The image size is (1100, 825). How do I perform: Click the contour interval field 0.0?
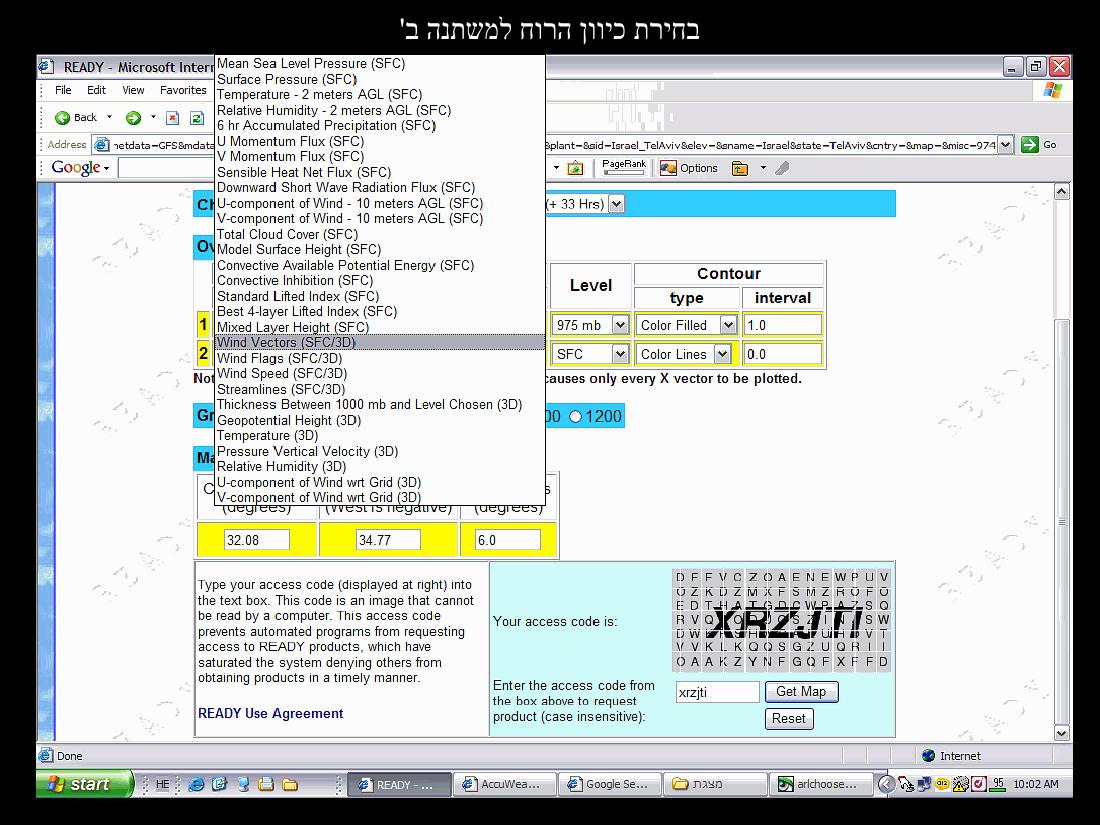pos(783,354)
